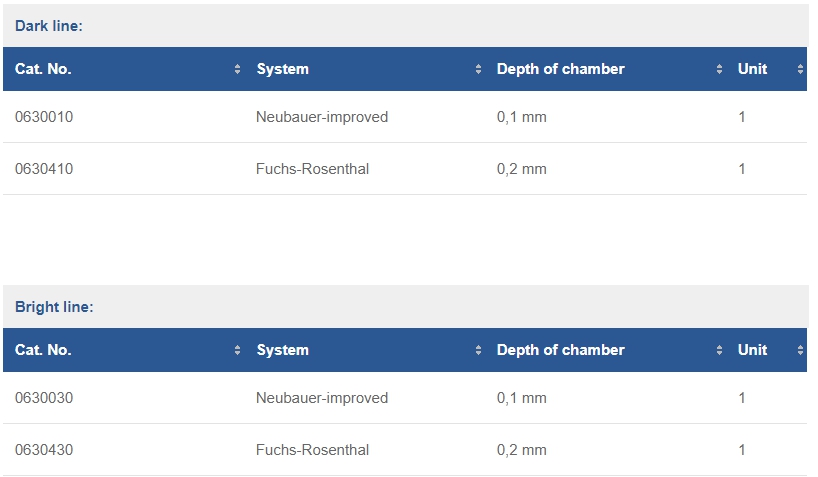
Task: Toggle sort icon for Dark line Depth of chamber
Action: tap(719, 69)
